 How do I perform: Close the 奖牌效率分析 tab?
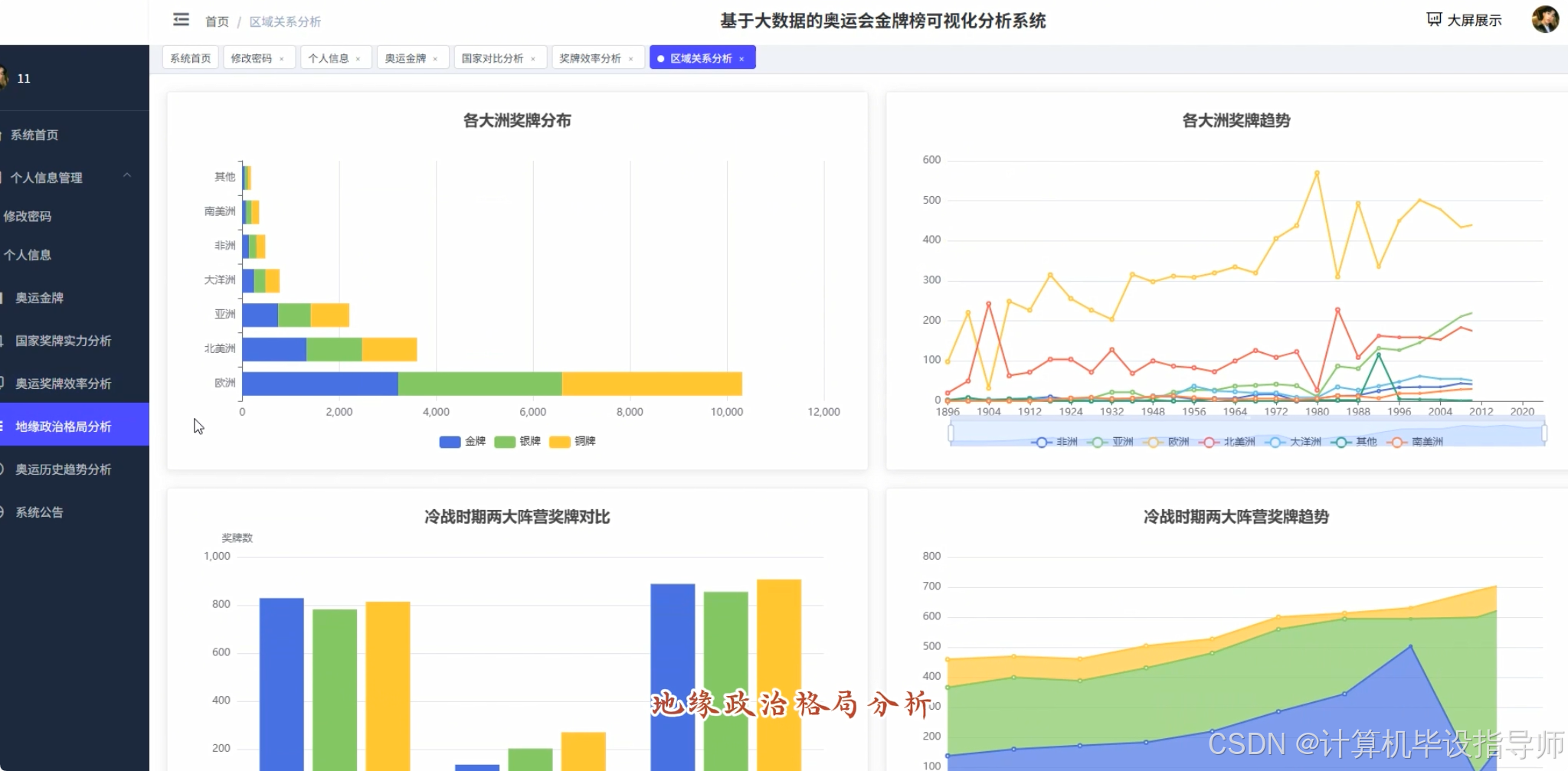point(631,59)
